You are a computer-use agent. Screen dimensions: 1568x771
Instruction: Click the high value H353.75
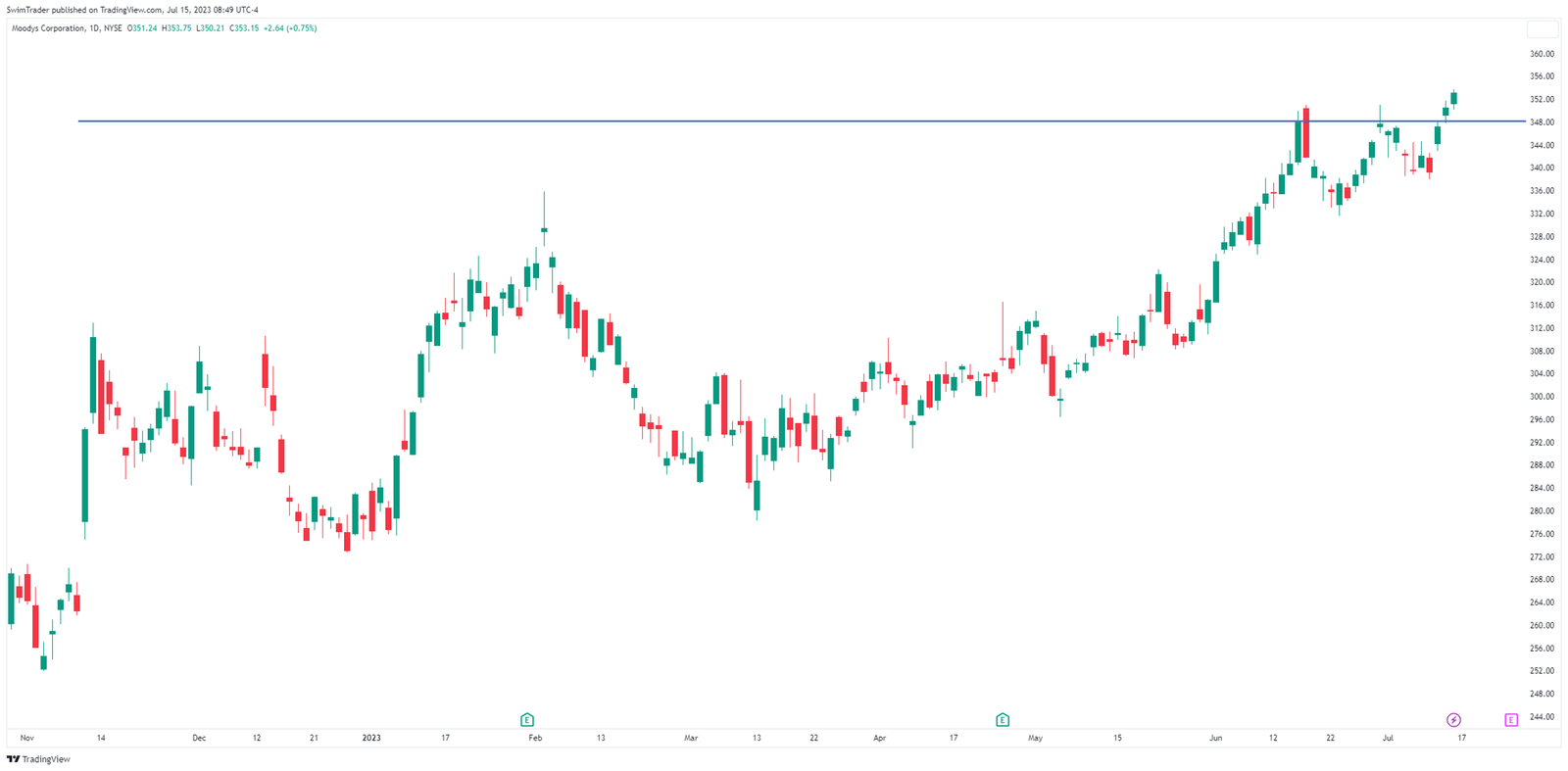coord(176,28)
